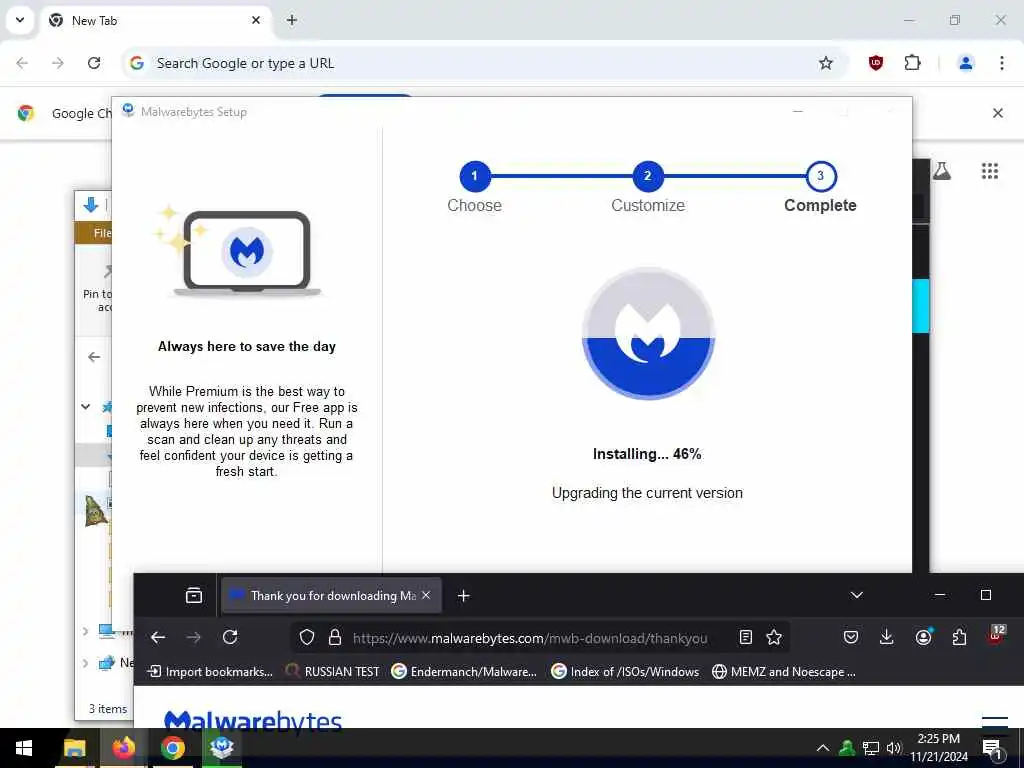Open the MEMZ and Noescape bookmark

(x=784, y=671)
